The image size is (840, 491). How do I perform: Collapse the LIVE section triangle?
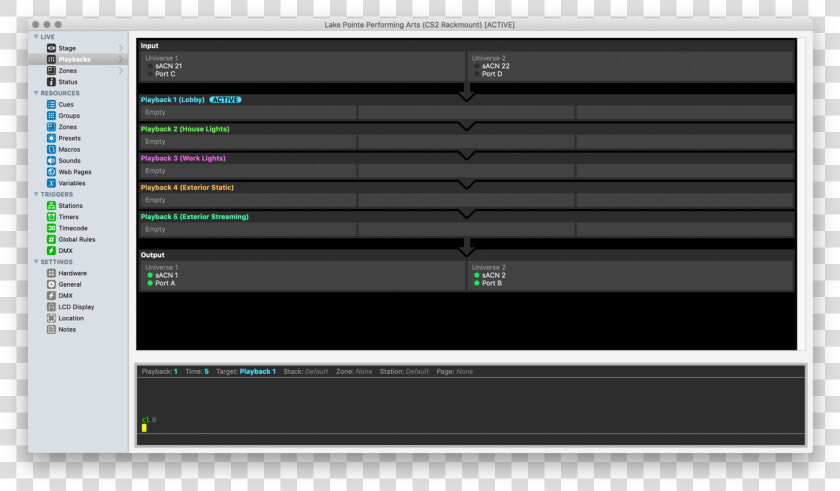[36, 37]
